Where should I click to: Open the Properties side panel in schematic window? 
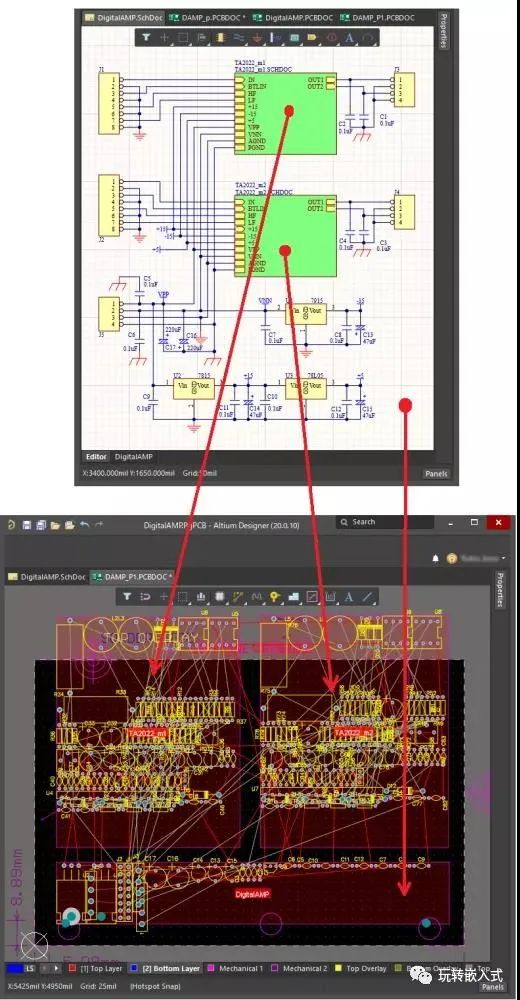coord(445,30)
